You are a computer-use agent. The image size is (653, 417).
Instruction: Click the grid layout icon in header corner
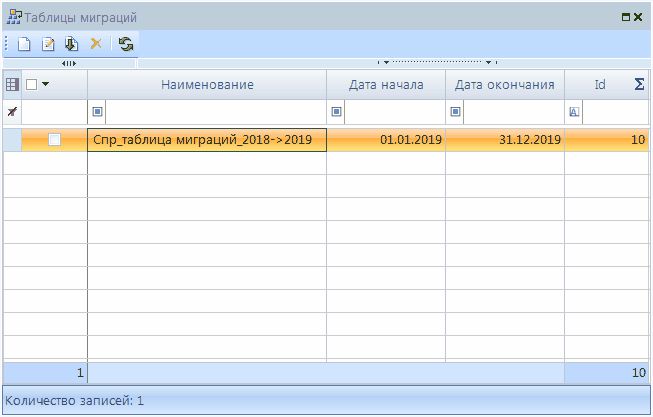coord(13,85)
